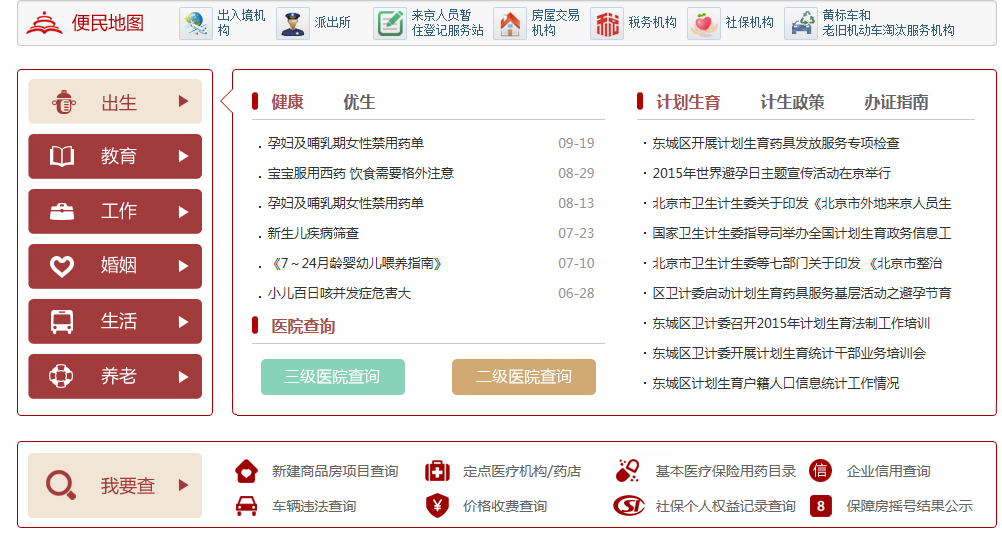Open 宝宝服用西药 饮食需要格外注意 article
The width and height of the screenshot is (1002, 535).
point(360,173)
